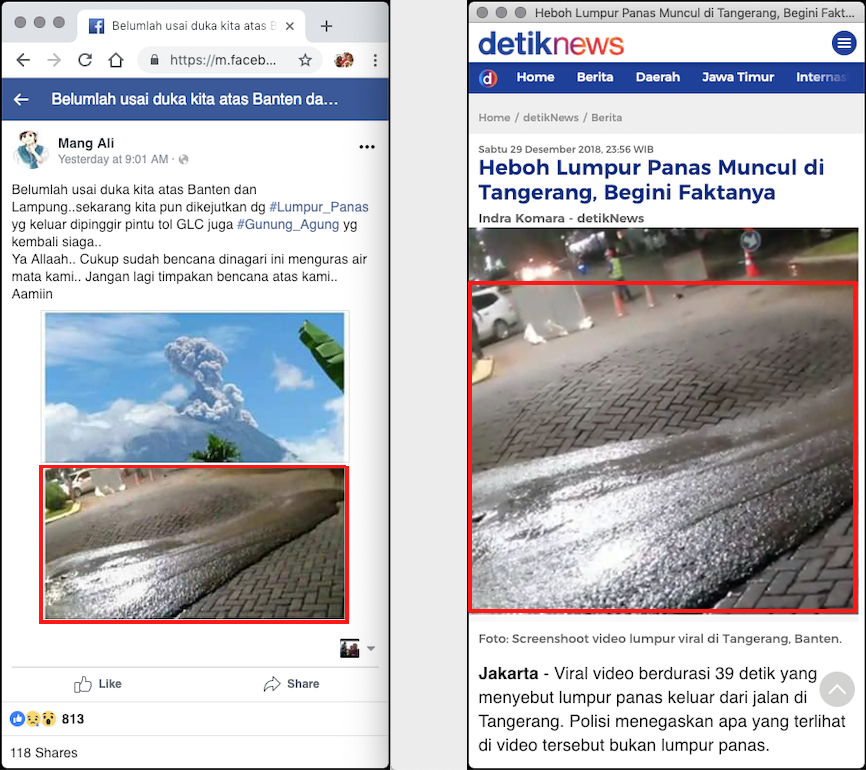
Task: Reload the page in Chrome
Action: point(85,60)
